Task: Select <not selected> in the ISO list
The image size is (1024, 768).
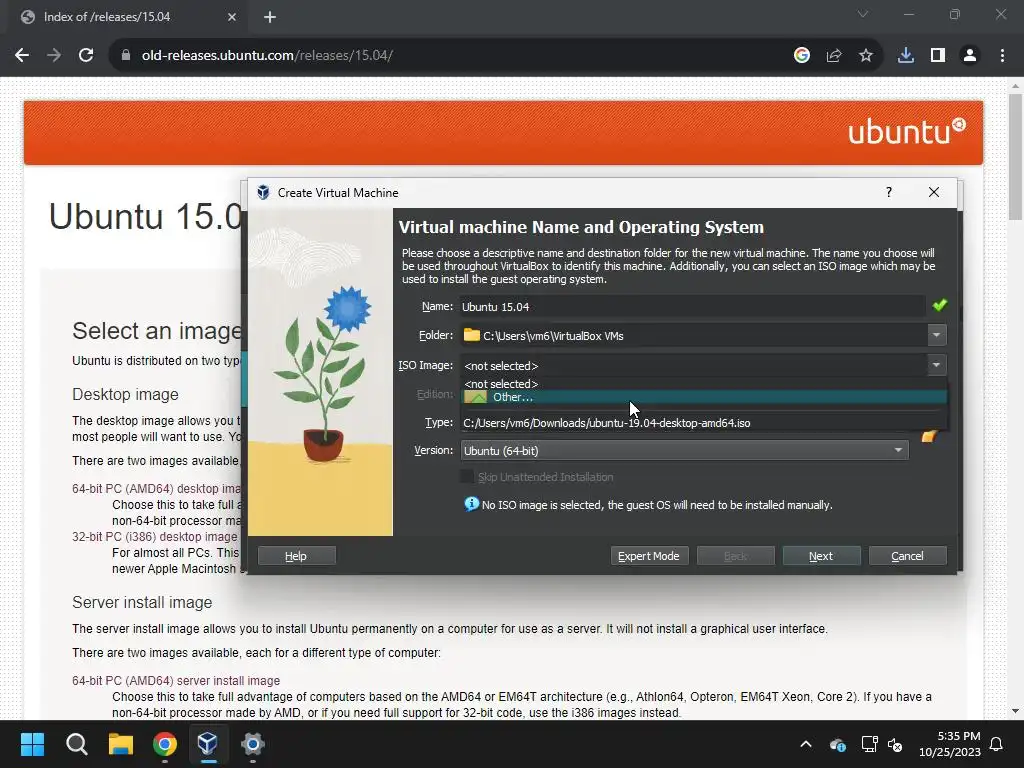Action: tap(704, 384)
